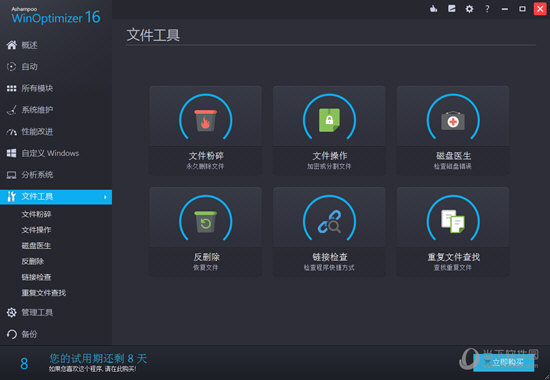The width and height of the screenshot is (550, 380).
Task: Maximize the WinOptimizer window
Action: click(x=522, y=9)
